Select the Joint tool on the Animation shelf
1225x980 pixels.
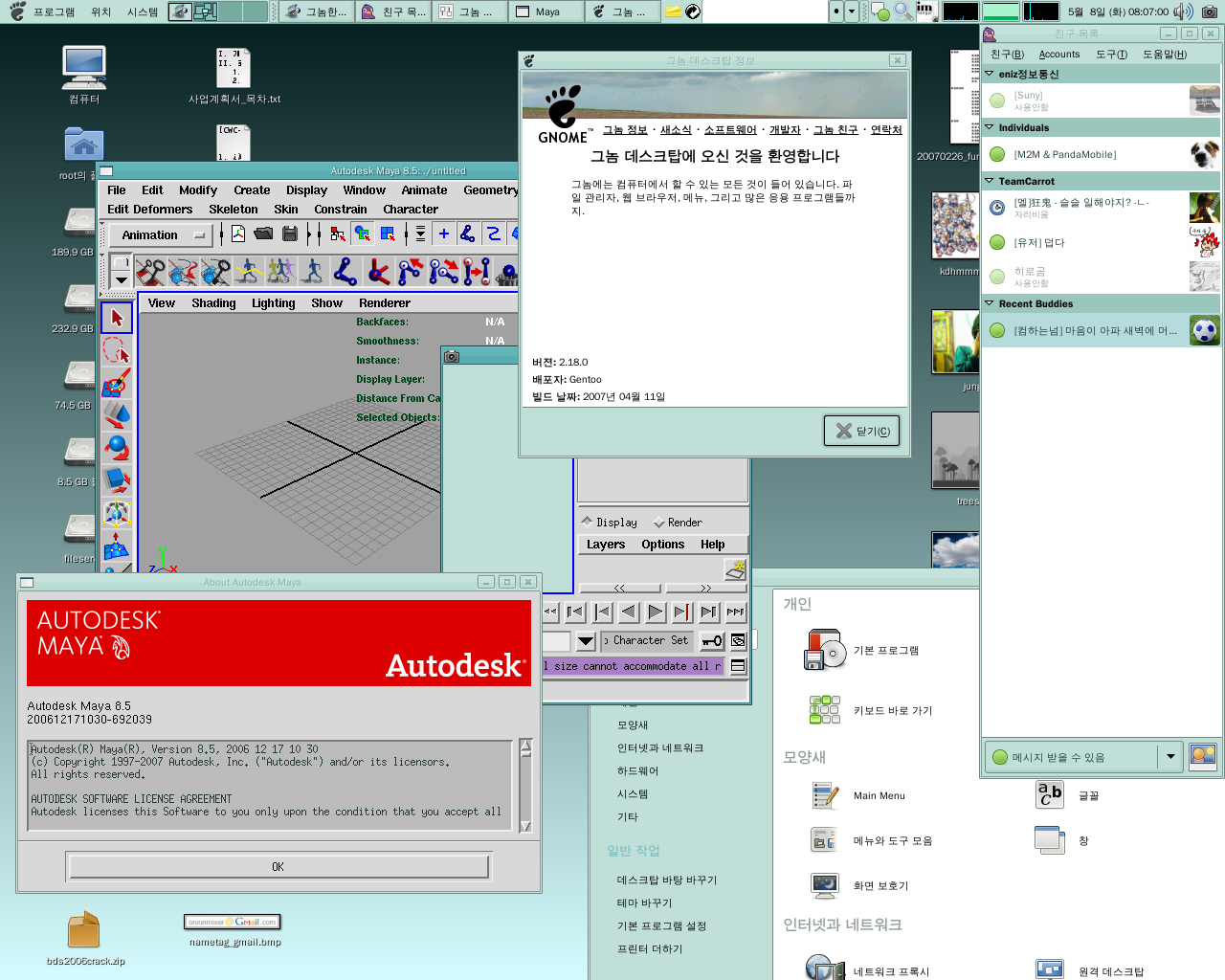tap(346, 271)
